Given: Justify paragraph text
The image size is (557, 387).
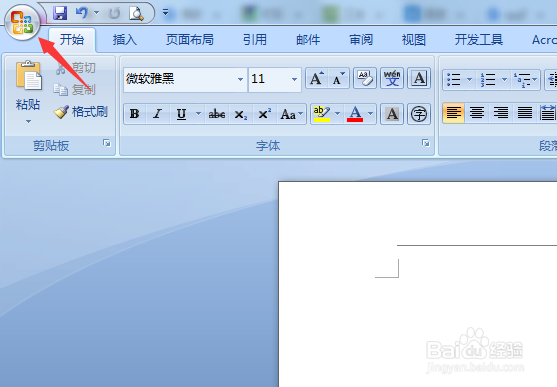Looking at the screenshot, I should click(525, 113).
